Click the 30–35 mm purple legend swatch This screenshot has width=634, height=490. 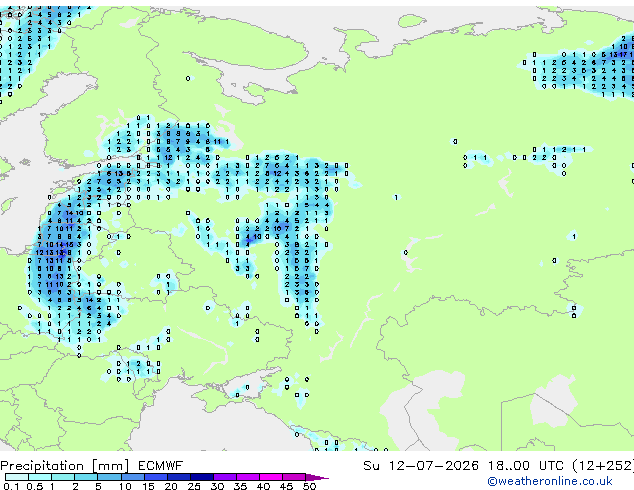click(224, 477)
